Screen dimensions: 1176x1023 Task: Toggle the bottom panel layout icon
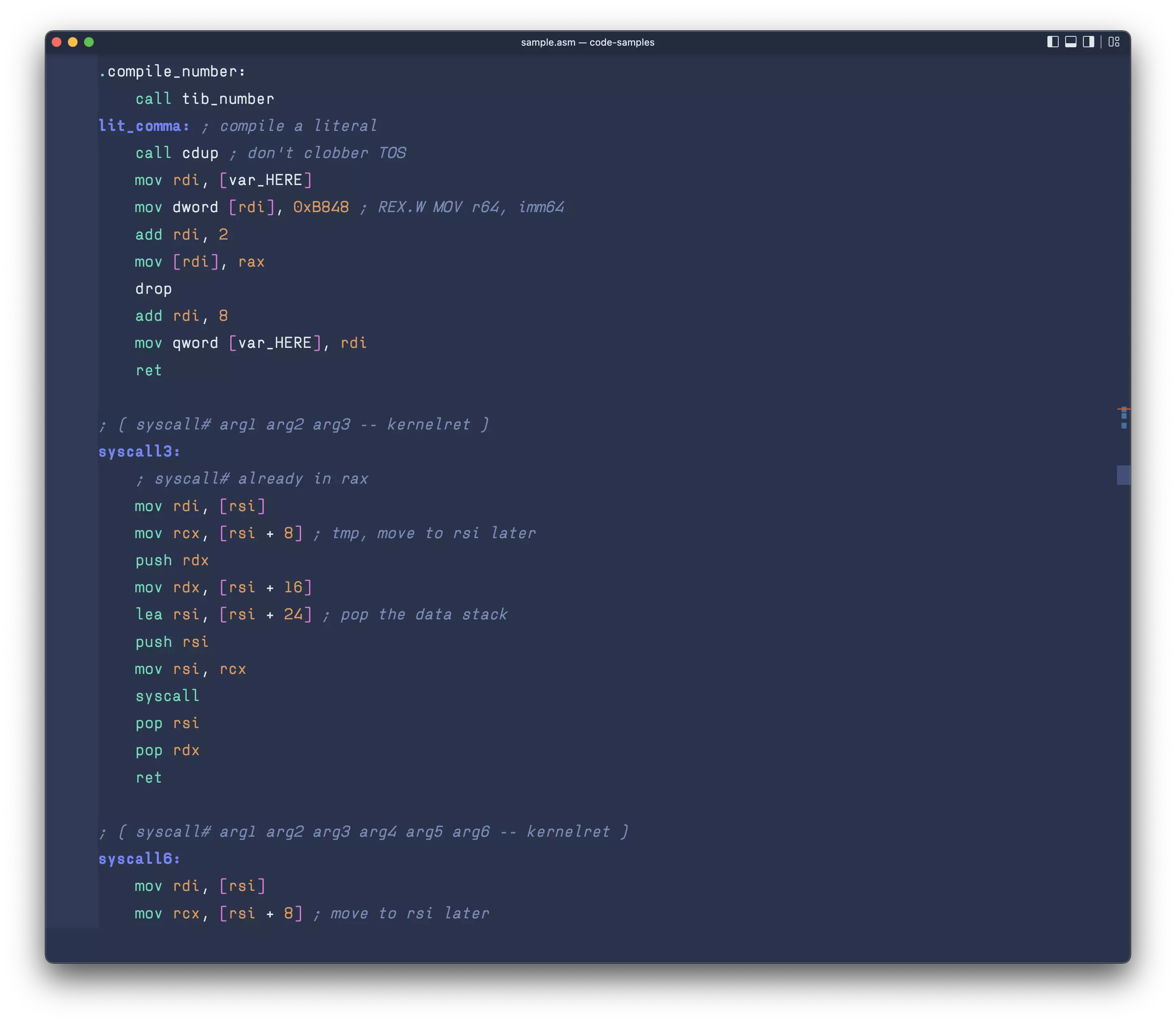click(x=1071, y=42)
